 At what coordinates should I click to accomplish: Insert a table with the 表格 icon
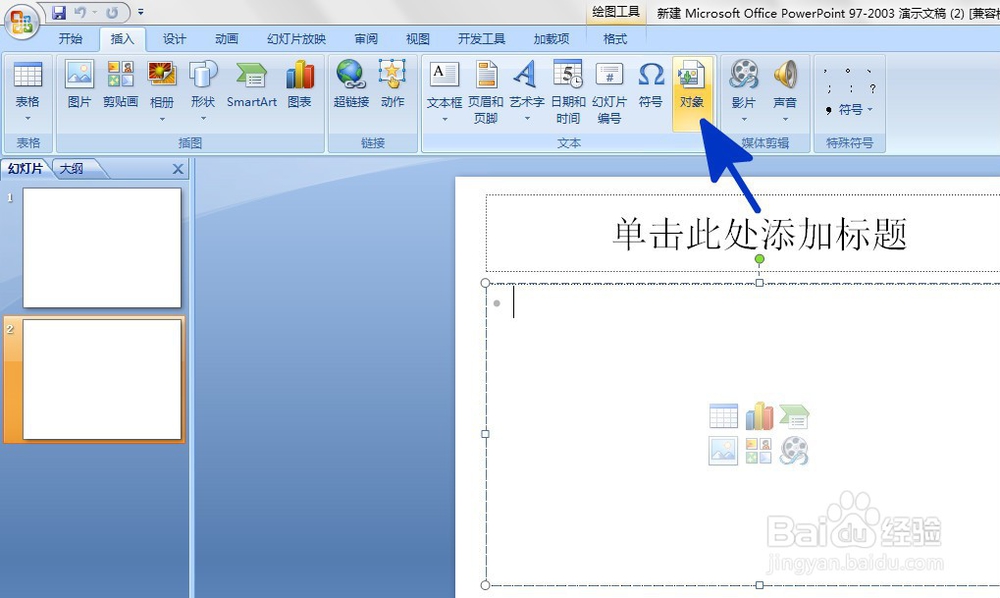tap(27, 76)
